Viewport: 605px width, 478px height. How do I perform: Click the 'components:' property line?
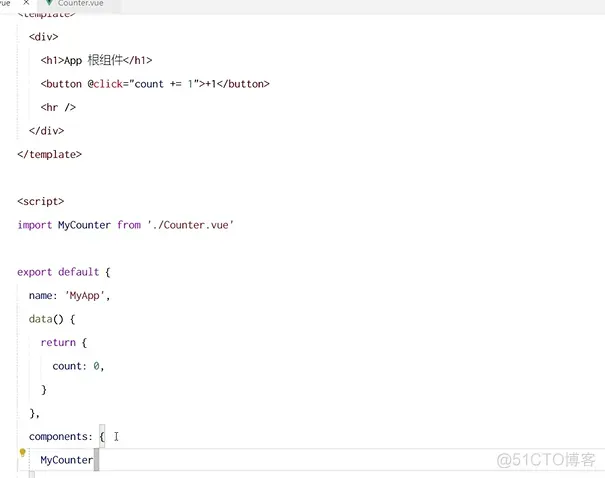tap(67, 437)
